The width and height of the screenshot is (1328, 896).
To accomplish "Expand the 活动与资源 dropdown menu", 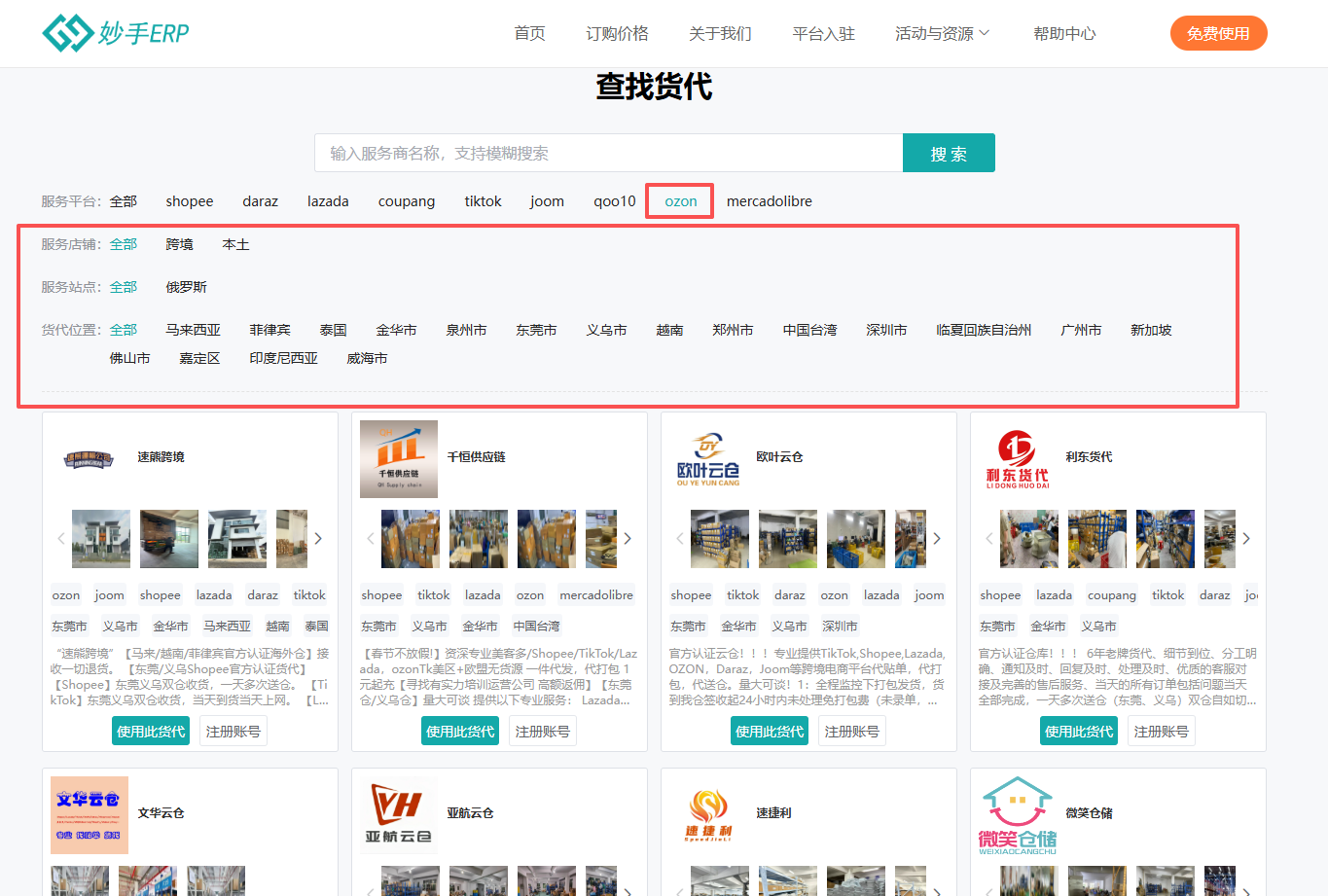I will click(x=942, y=32).
